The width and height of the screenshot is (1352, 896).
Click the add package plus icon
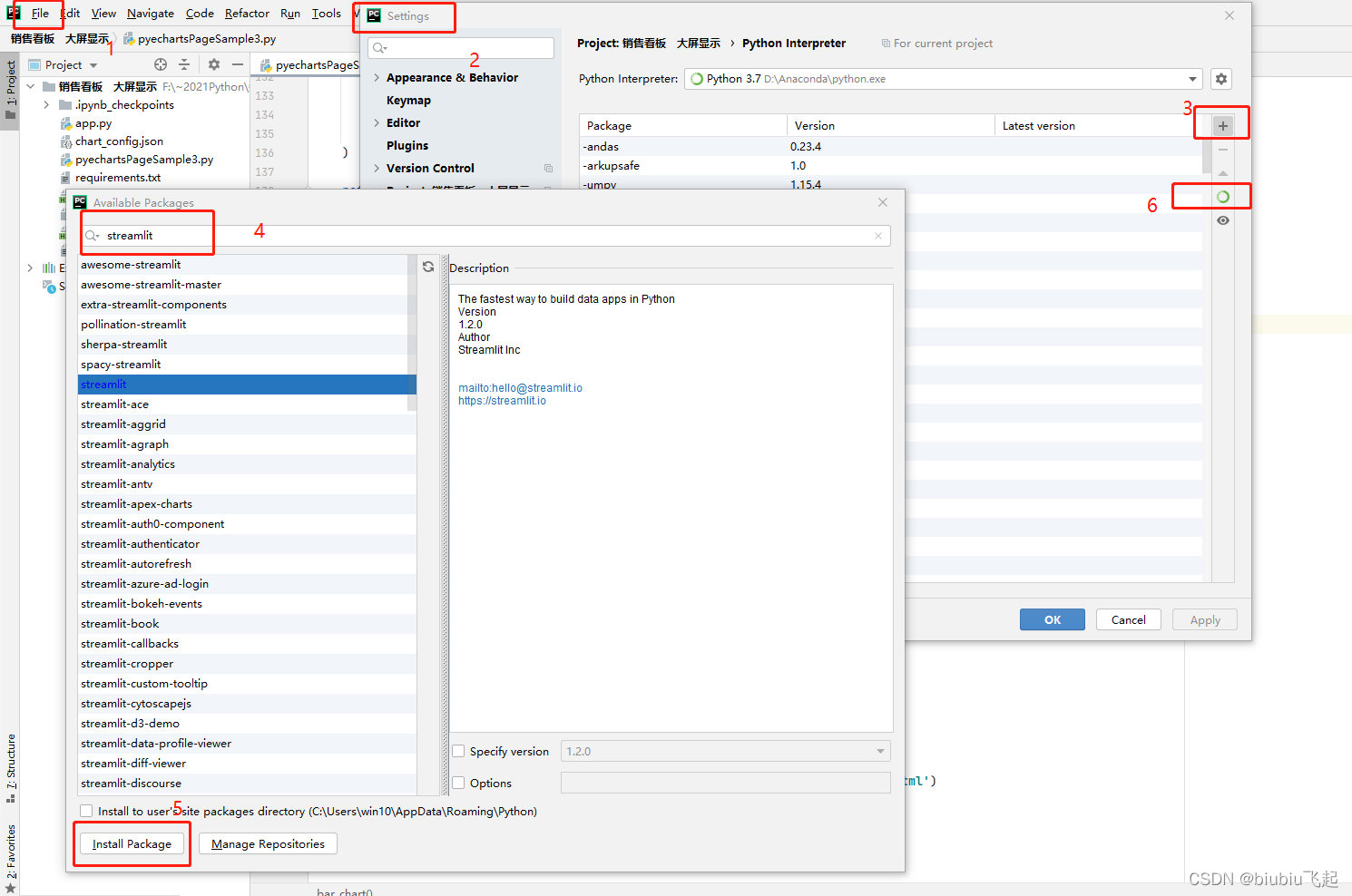point(1223,126)
